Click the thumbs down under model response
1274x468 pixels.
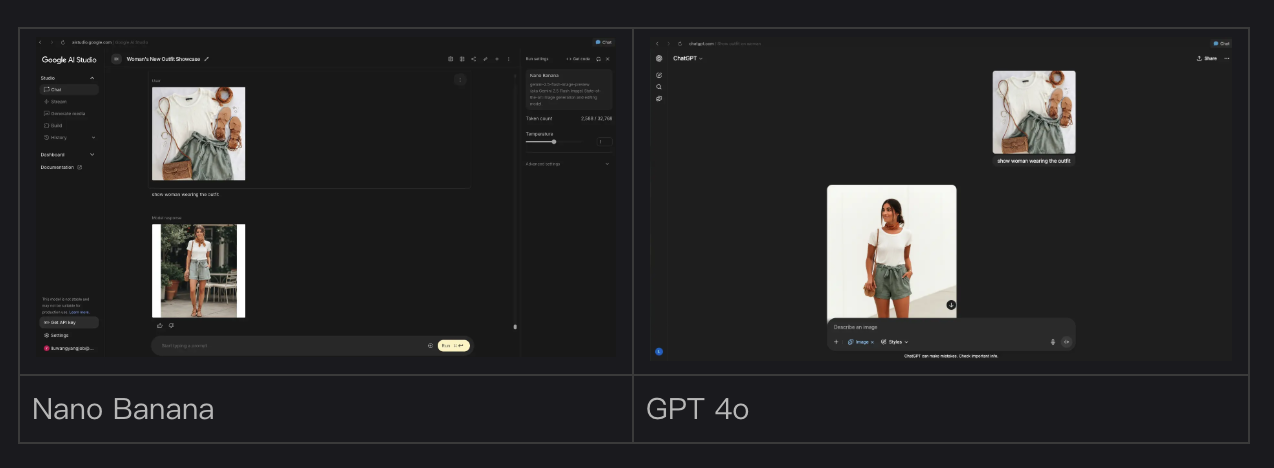point(171,325)
